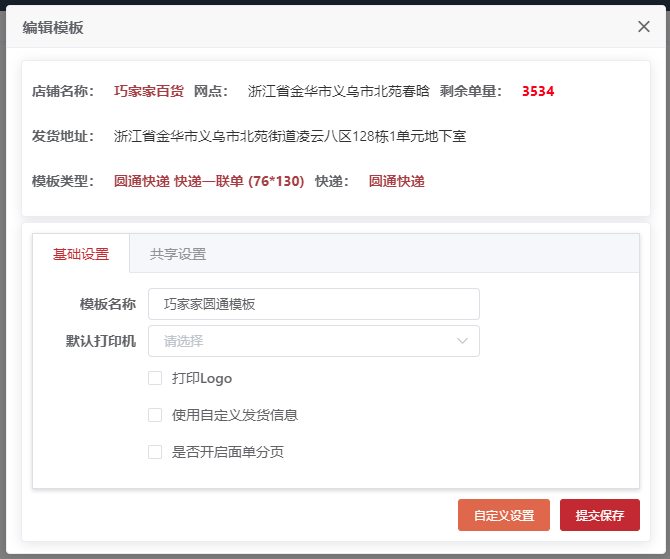Enable the 打印Logo checkbox
Screen dimensions: 670x559
pos(155,378)
